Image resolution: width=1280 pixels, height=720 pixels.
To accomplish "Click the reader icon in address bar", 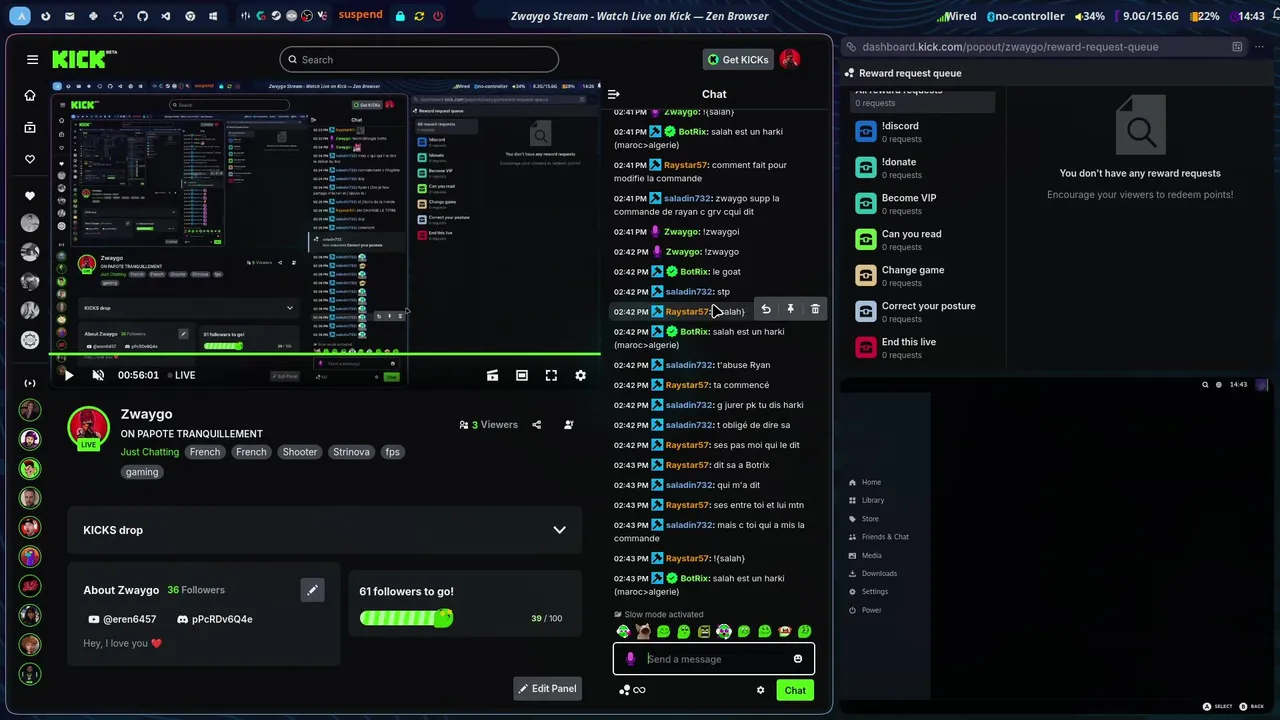I will 1237,47.
